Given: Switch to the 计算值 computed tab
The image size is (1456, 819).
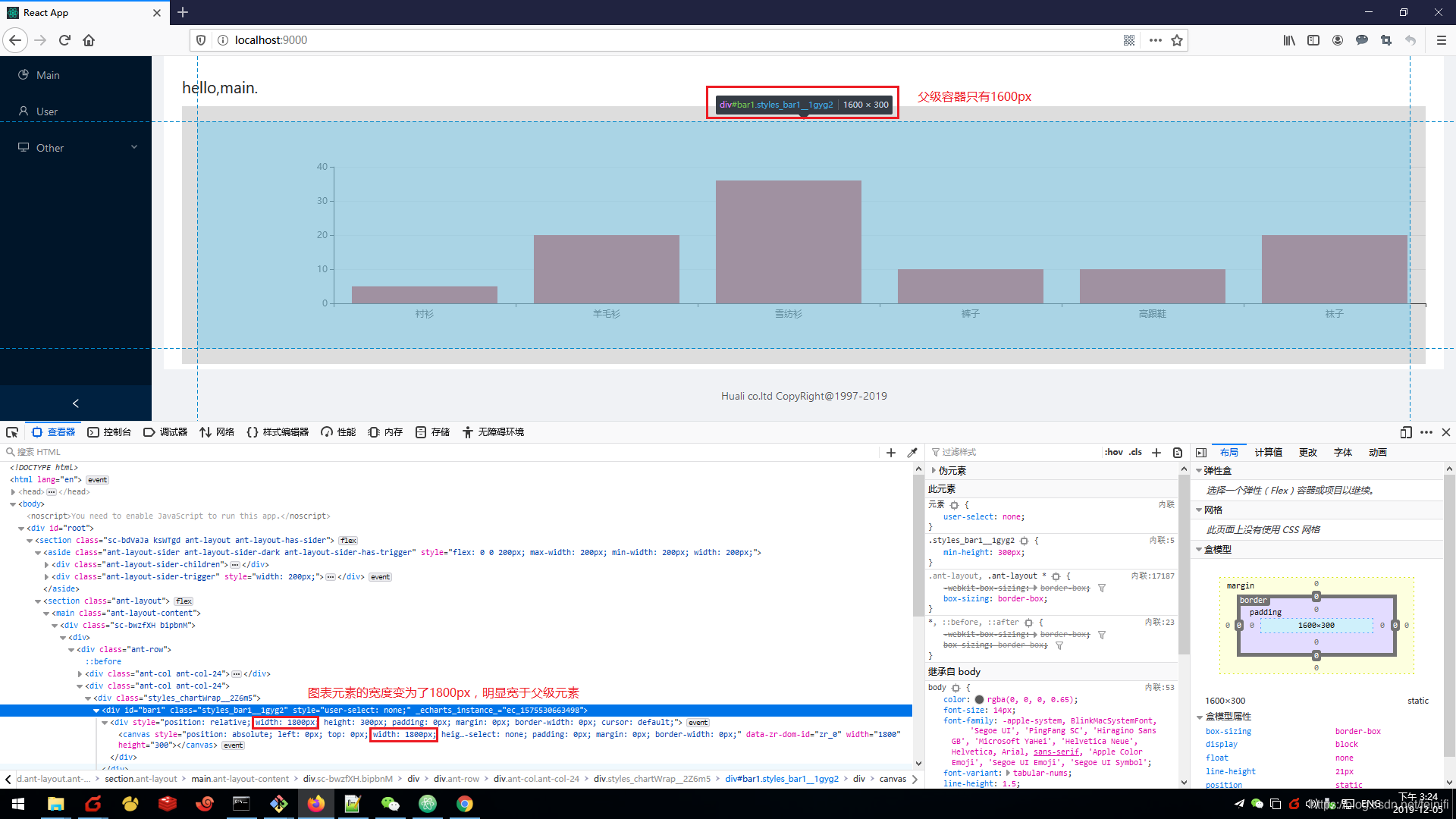Looking at the screenshot, I should coord(1268,453).
